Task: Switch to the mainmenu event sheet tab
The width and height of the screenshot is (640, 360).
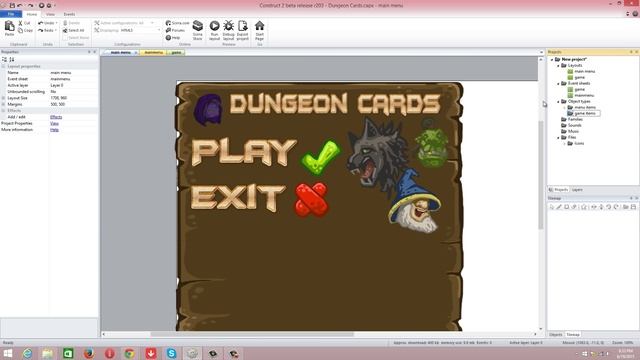Action: point(153,53)
